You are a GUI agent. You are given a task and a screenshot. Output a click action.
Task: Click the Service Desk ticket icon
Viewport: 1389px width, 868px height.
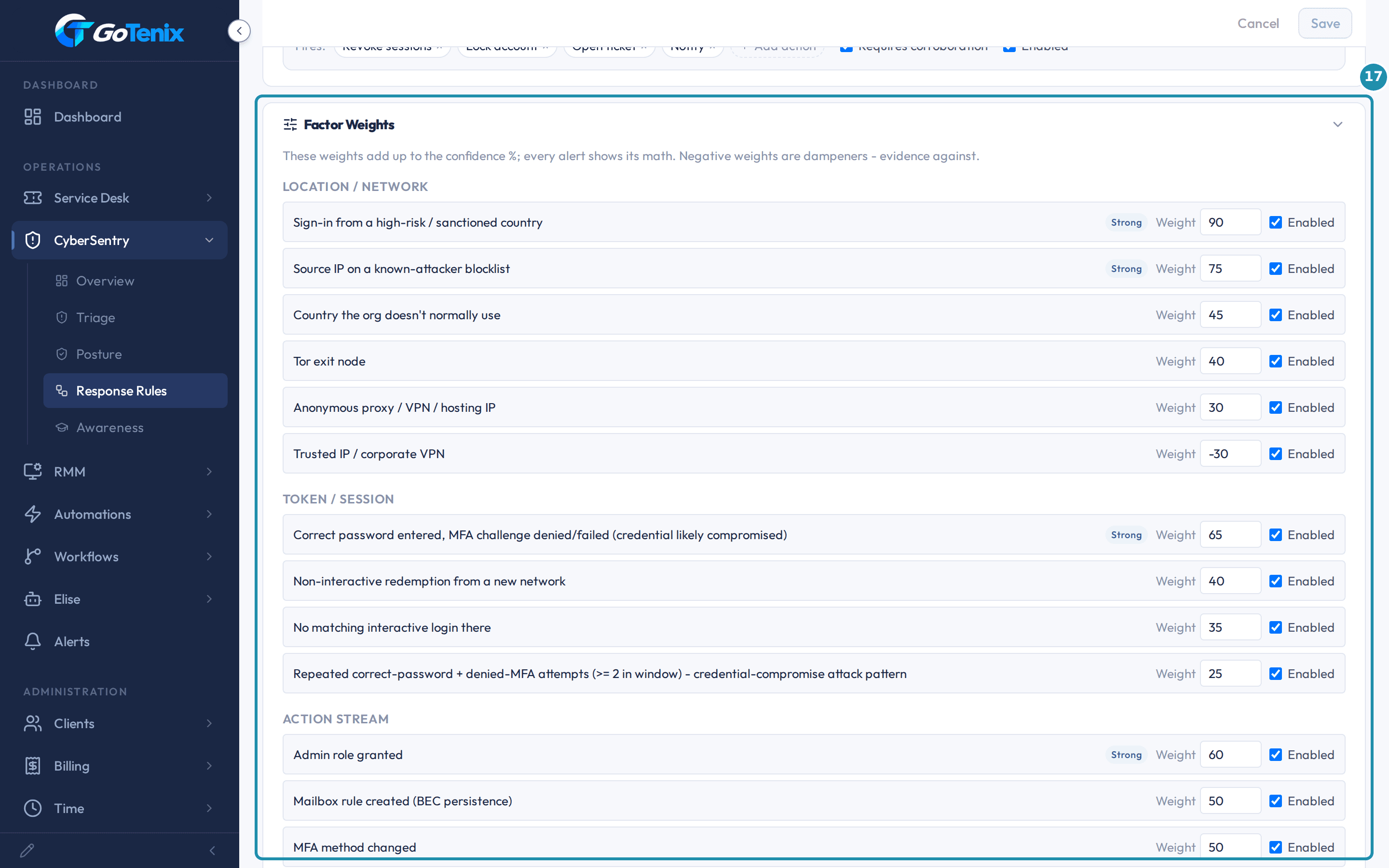tap(33, 198)
